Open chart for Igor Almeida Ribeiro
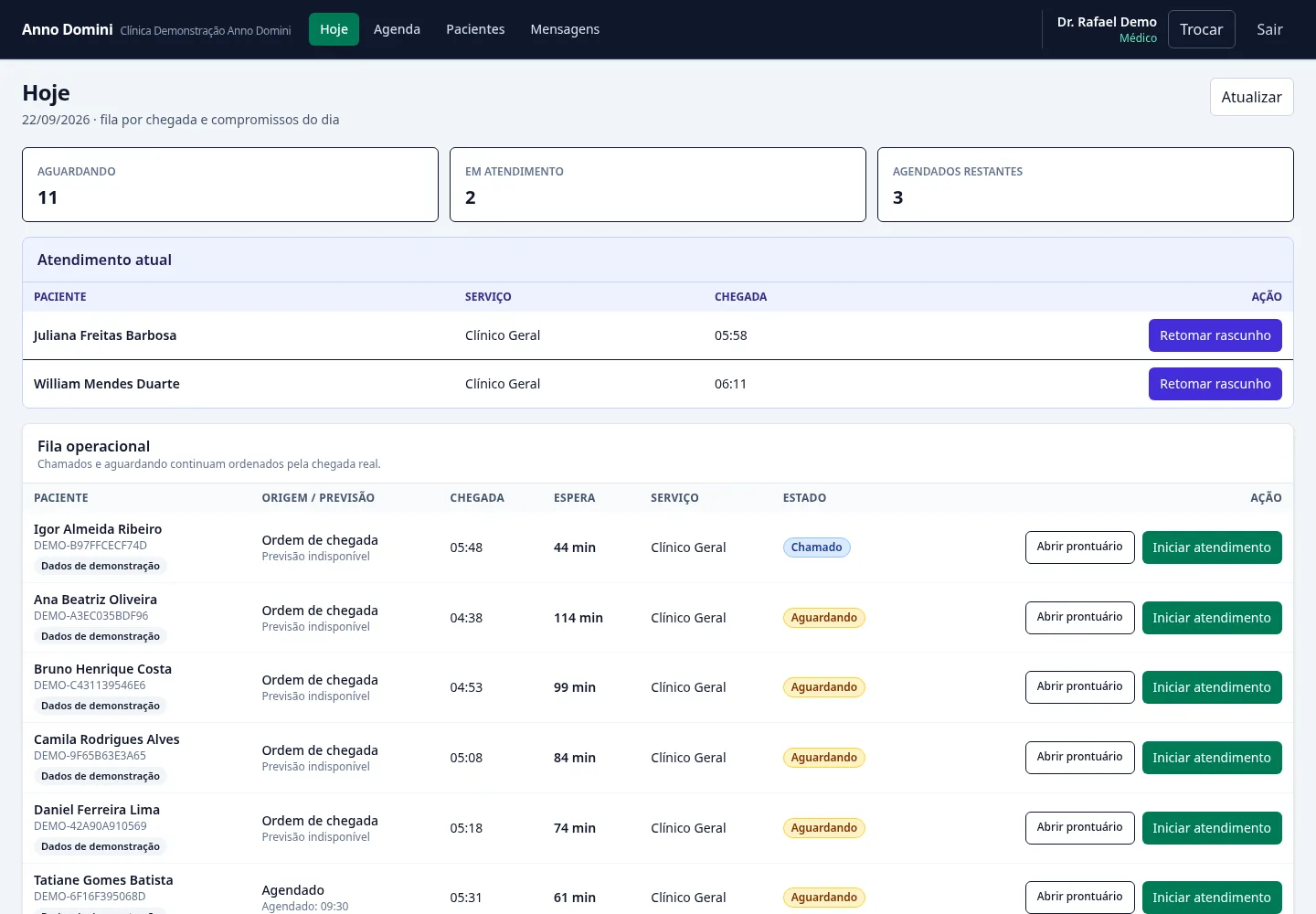 pos(1079,547)
